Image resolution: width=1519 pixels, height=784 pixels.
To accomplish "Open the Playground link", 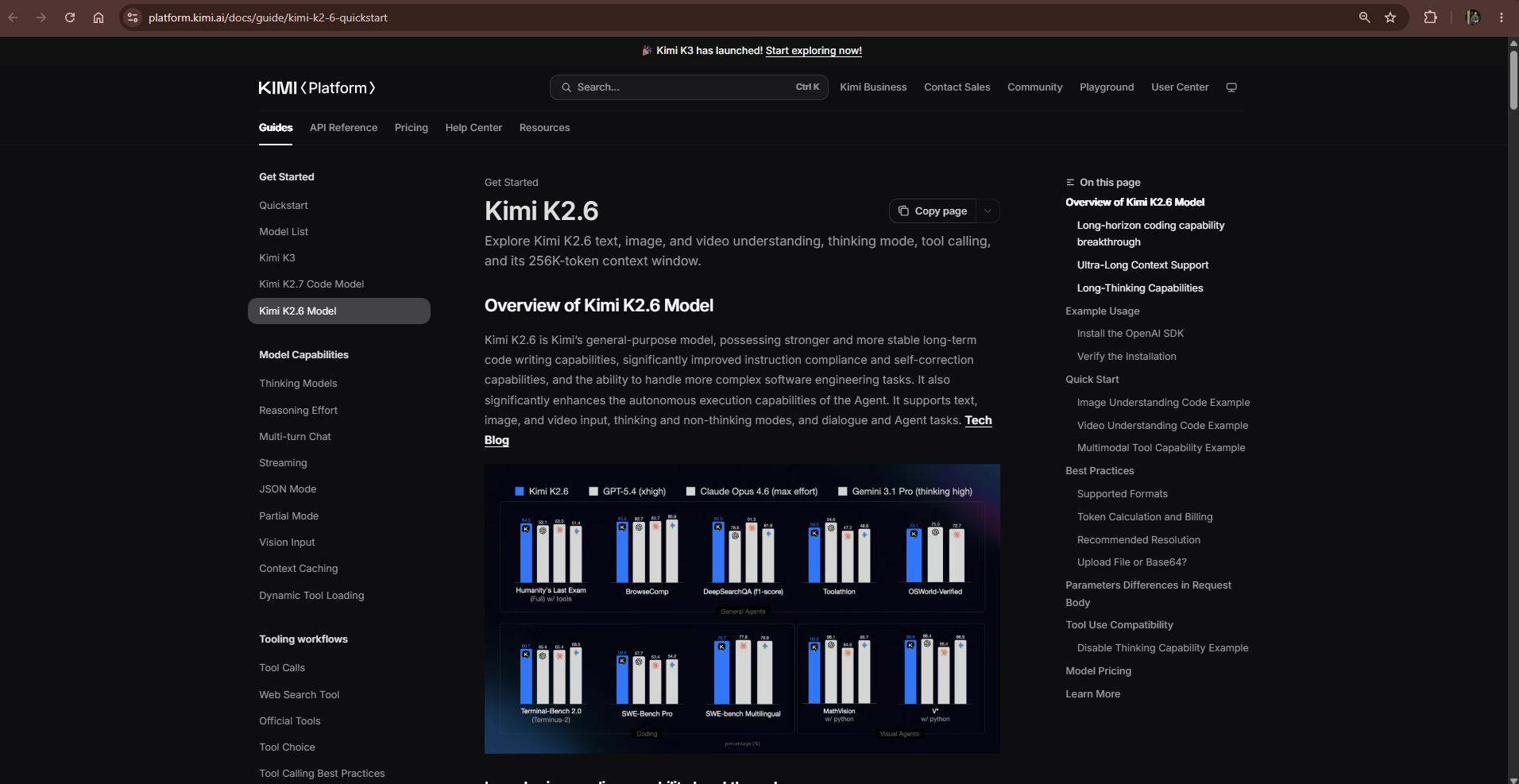I will pyautogui.click(x=1107, y=87).
